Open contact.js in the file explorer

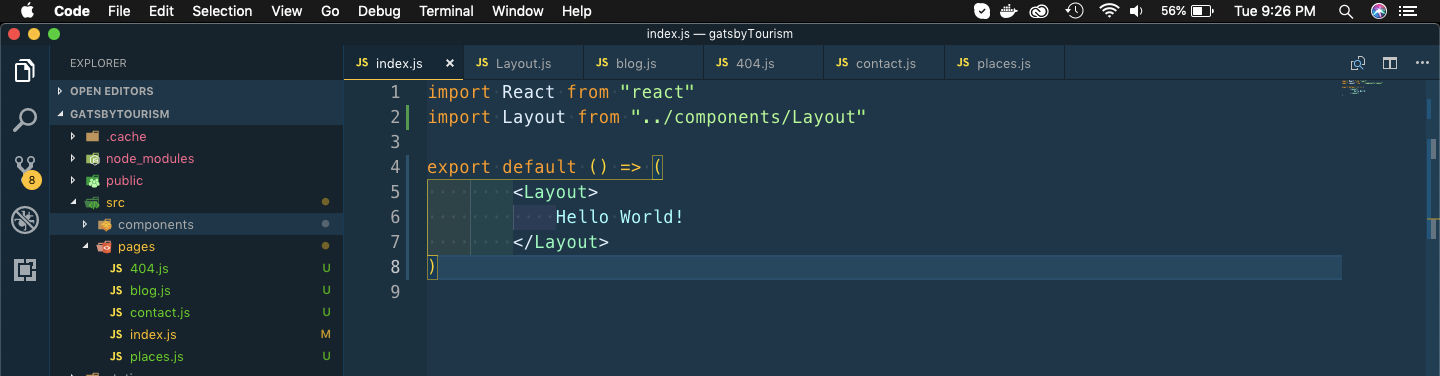point(196,312)
